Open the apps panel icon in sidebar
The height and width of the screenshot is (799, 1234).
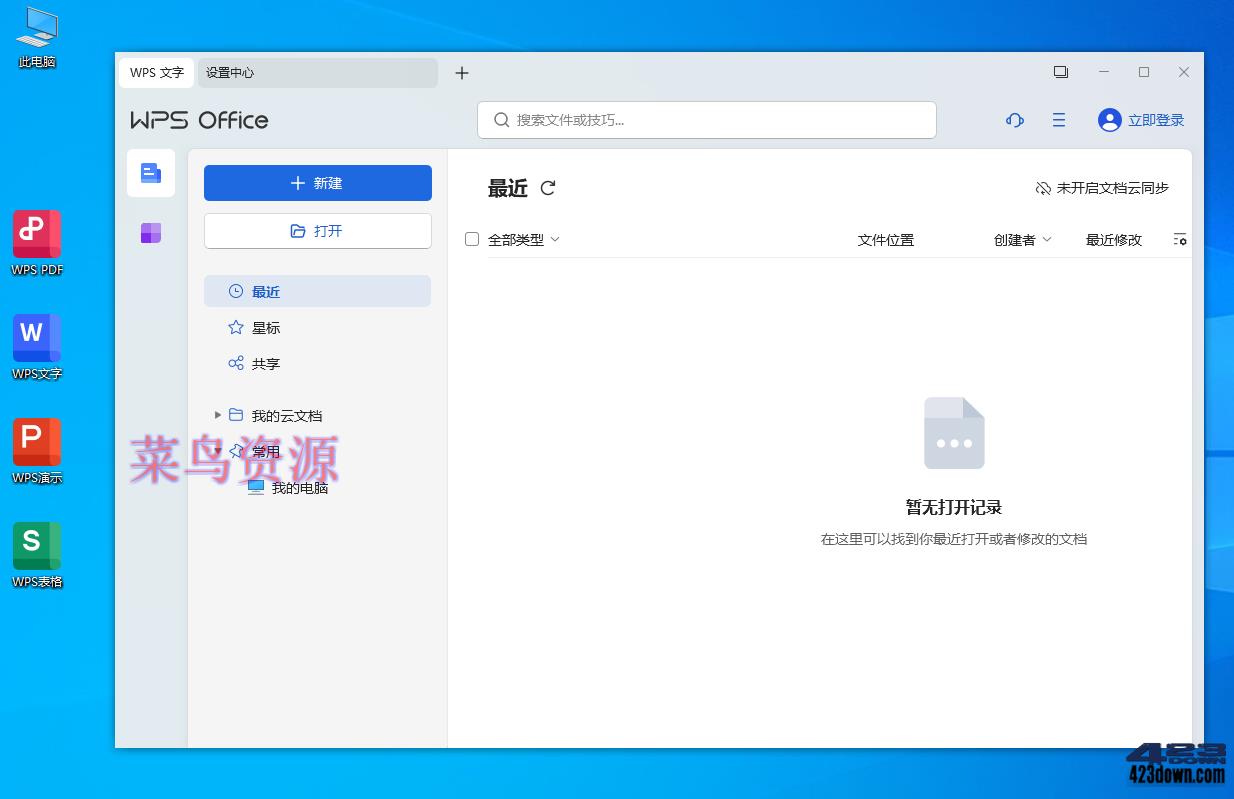pyautogui.click(x=151, y=232)
